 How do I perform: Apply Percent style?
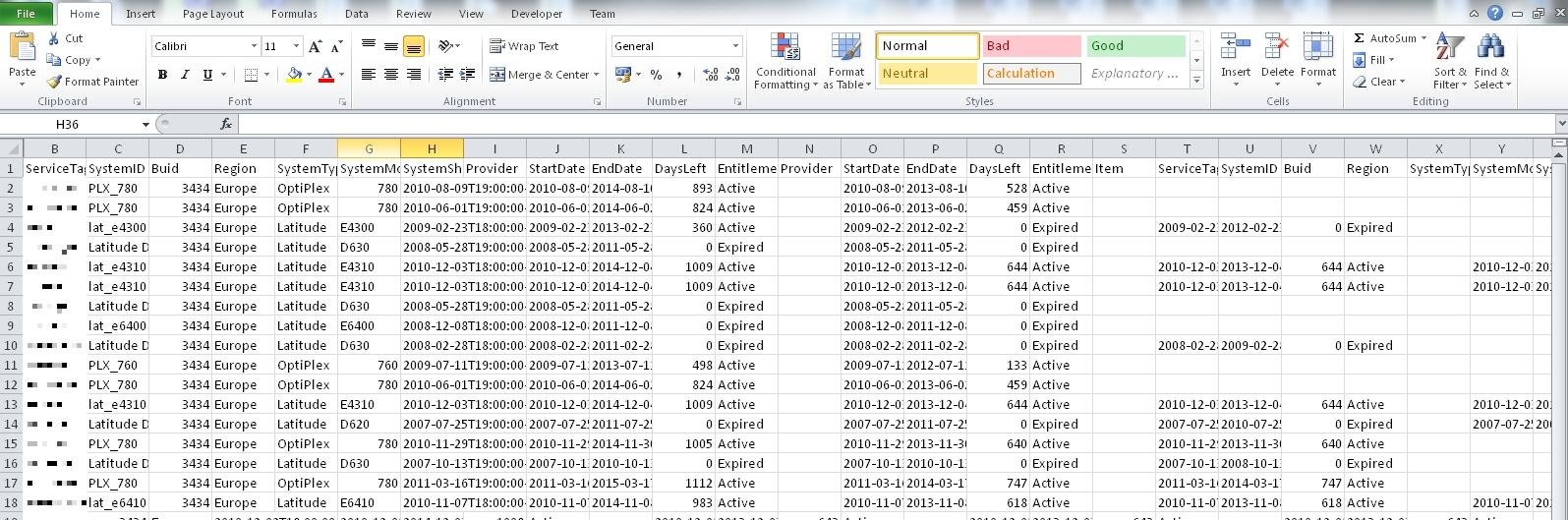(656, 75)
